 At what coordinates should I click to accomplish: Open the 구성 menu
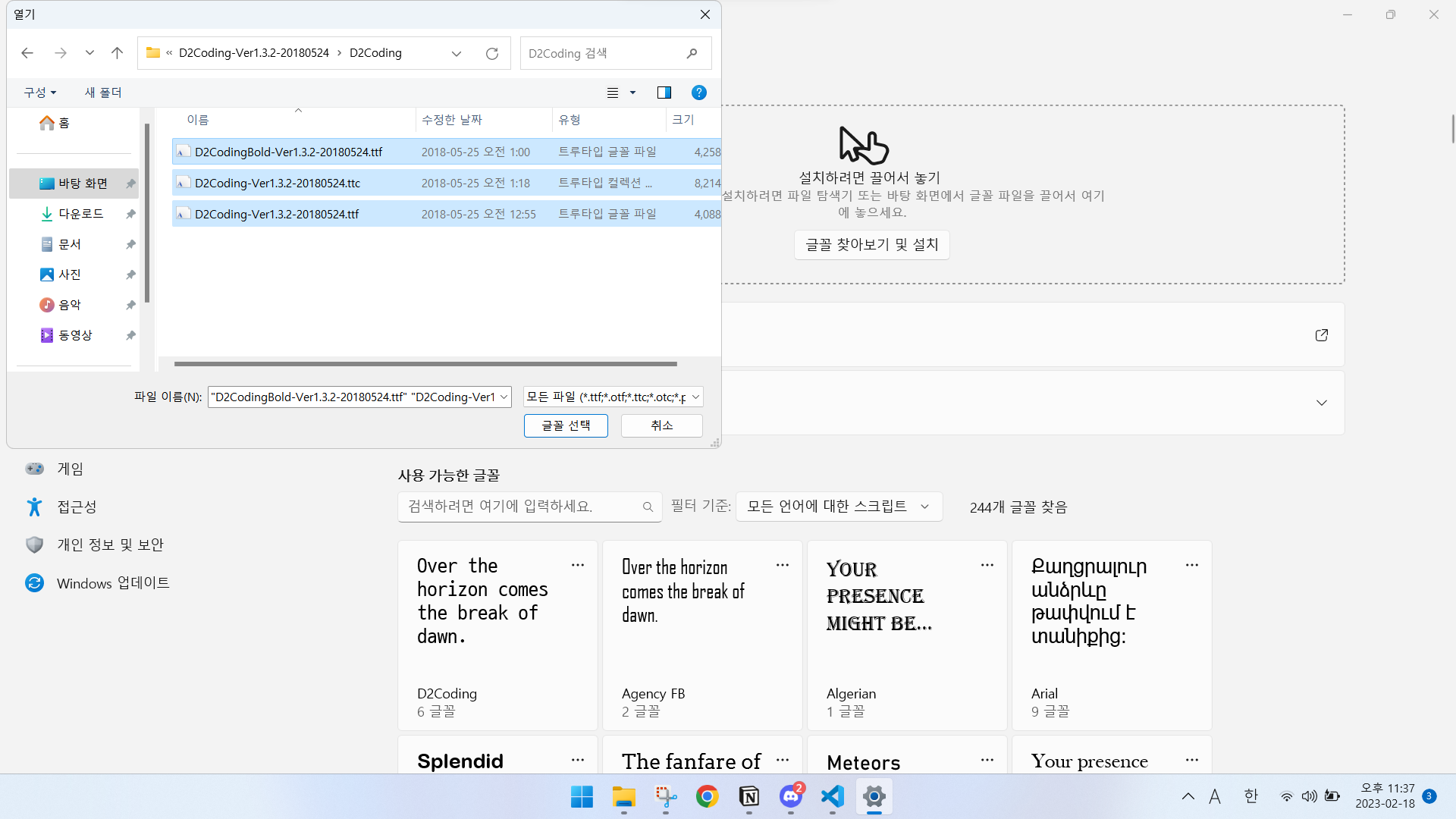click(x=39, y=93)
